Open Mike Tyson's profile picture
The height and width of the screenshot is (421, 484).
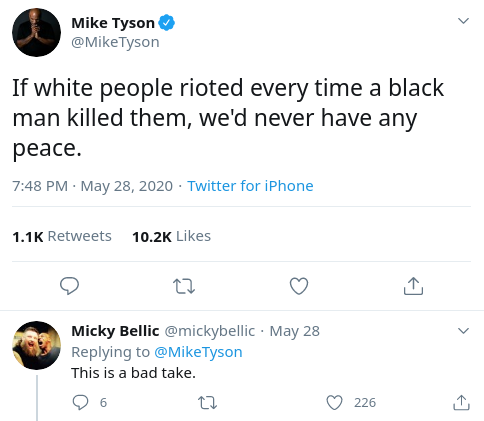pos(36,32)
